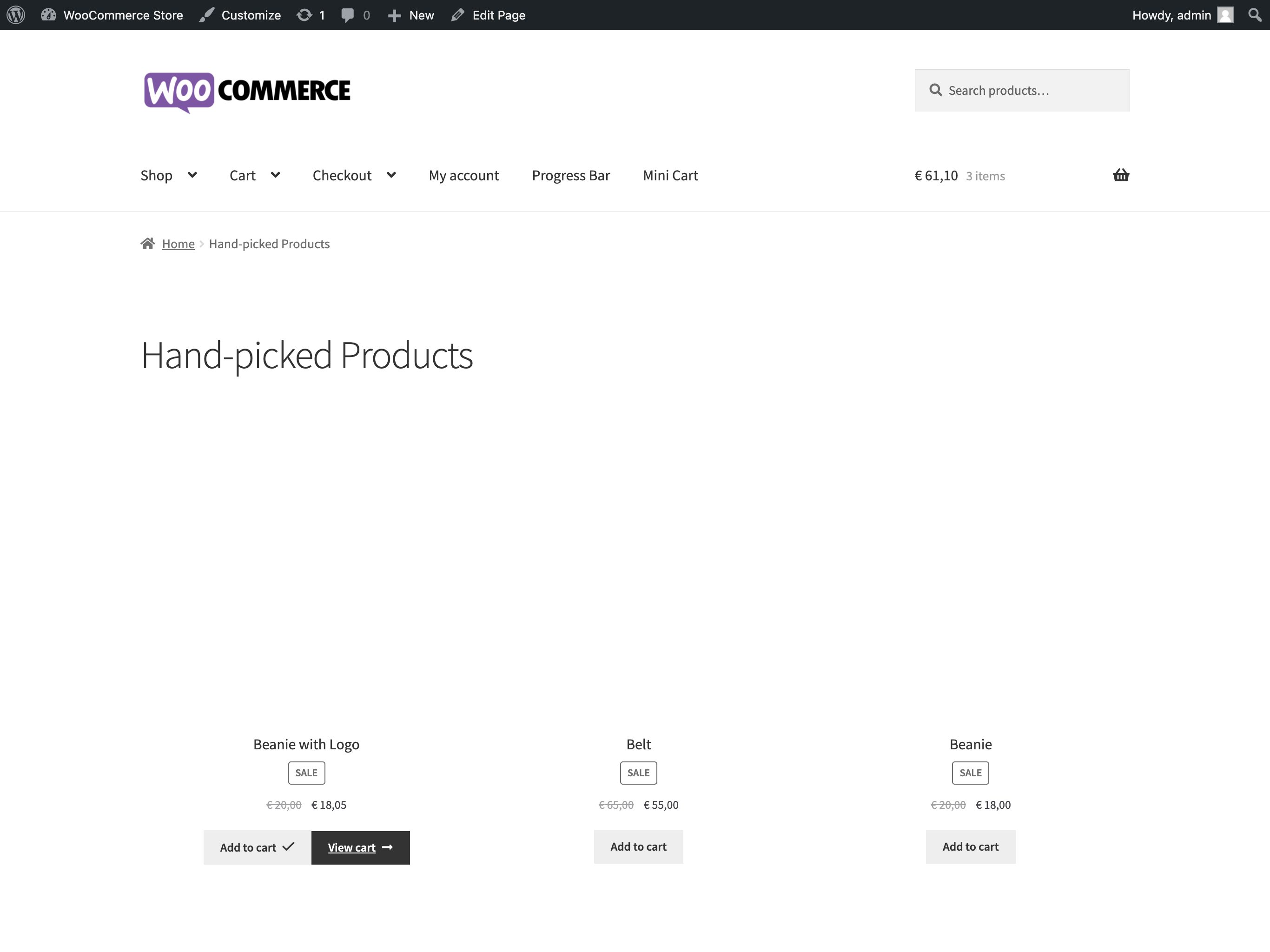Click the WordPress logo in the admin bar
Screen dimensions: 1270x952
point(15,15)
